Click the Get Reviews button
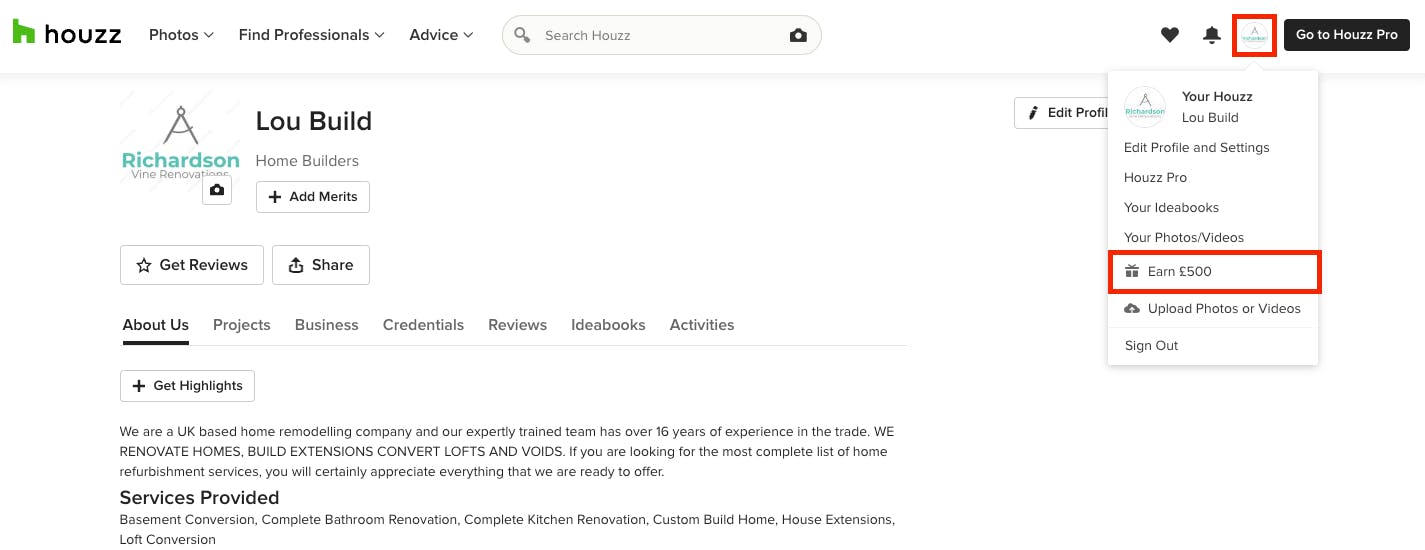1425x550 pixels. [192, 265]
